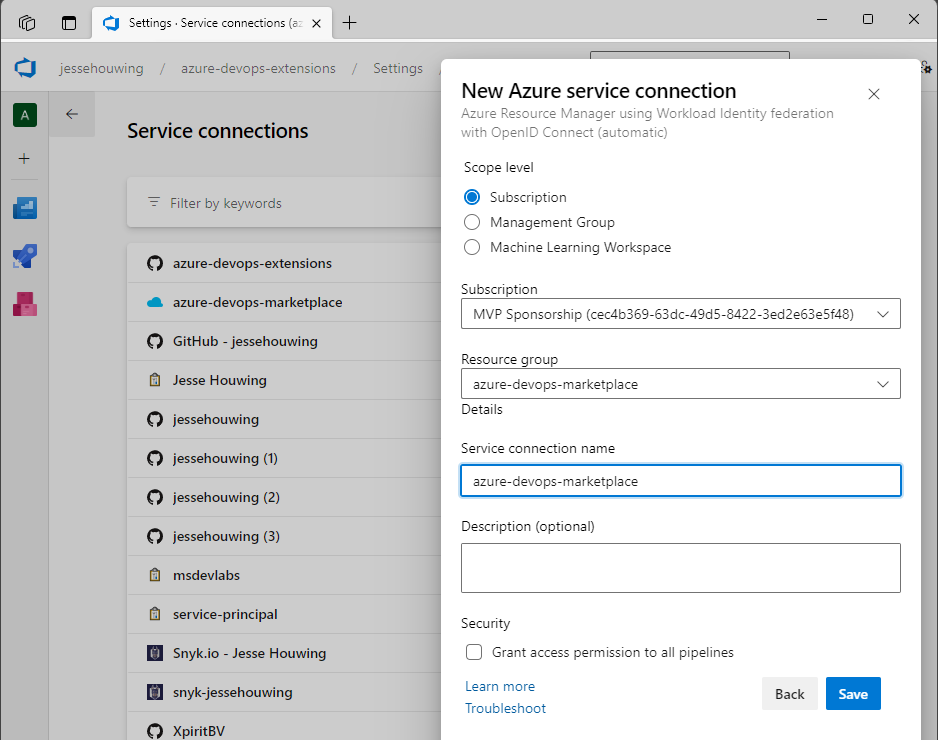
Task: Click the plus icon to add new item
Action: click(25, 158)
